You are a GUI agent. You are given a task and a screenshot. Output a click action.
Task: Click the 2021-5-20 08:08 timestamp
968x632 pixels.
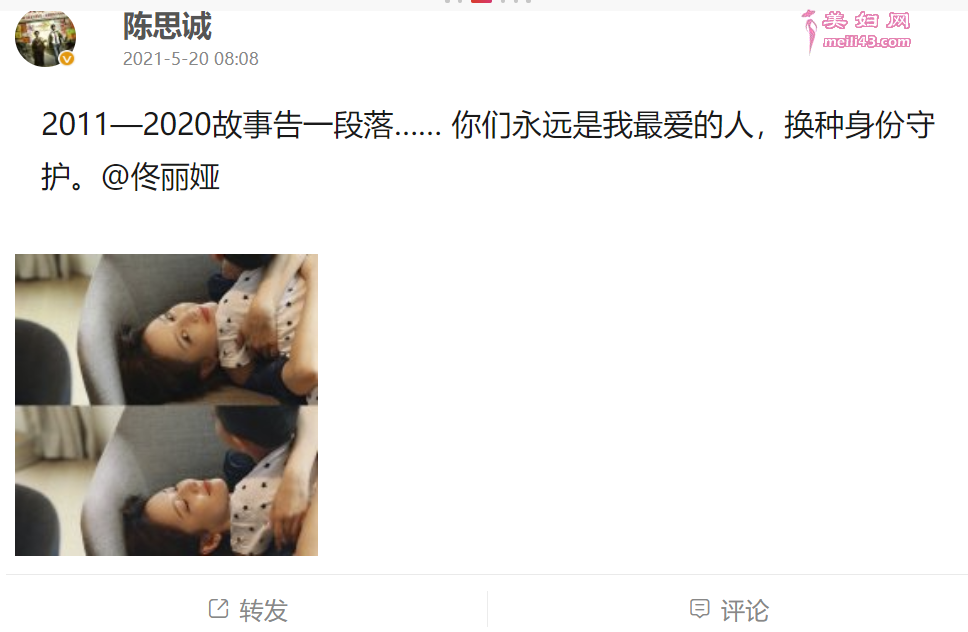click(x=191, y=59)
